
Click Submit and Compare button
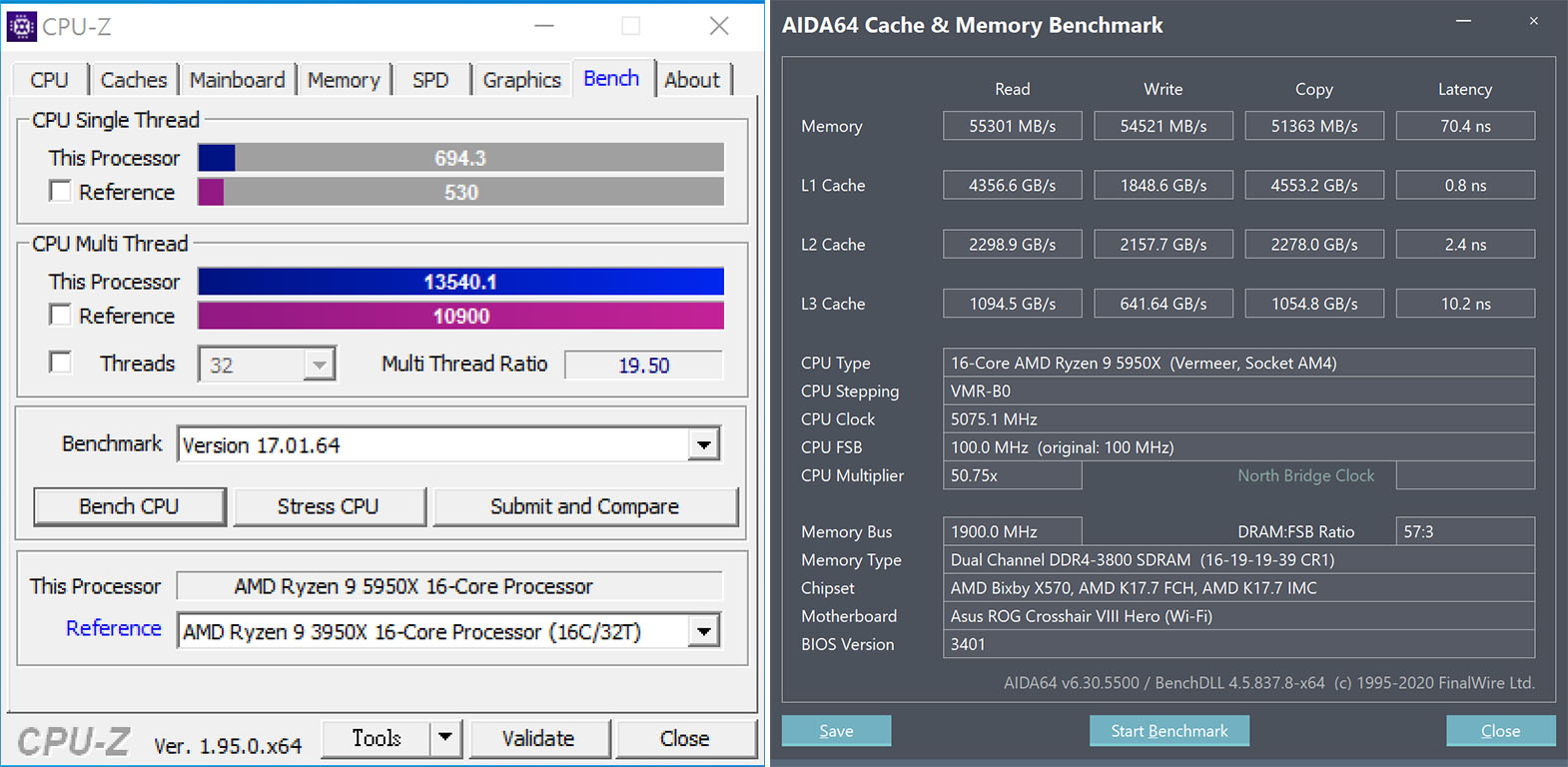click(585, 506)
